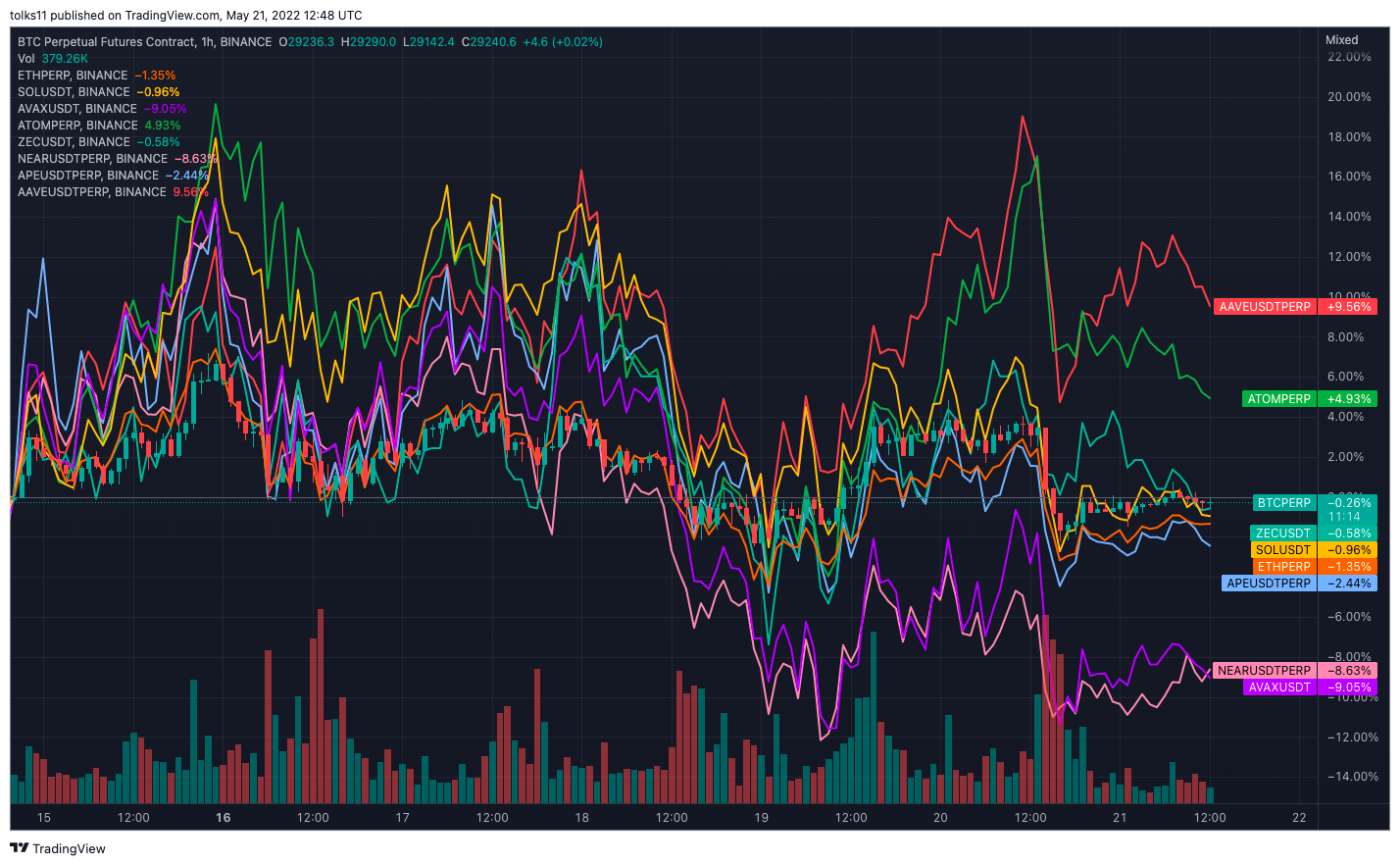Image resolution: width=1400 pixels, height=865 pixels.
Task: Click the bold 16 date label
Action: [224, 818]
